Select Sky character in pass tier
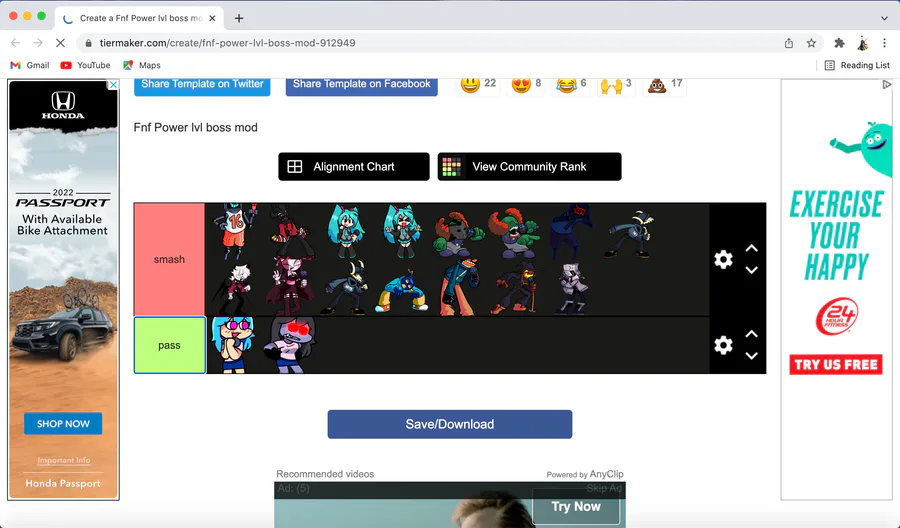The width and height of the screenshot is (900, 528). [x=233, y=345]
